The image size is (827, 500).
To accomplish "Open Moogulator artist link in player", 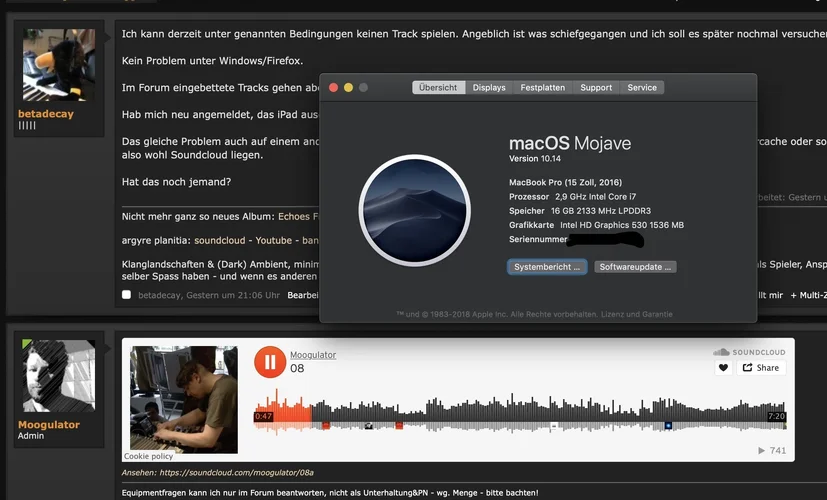I will pyautogui.click(x=313, y=355).
